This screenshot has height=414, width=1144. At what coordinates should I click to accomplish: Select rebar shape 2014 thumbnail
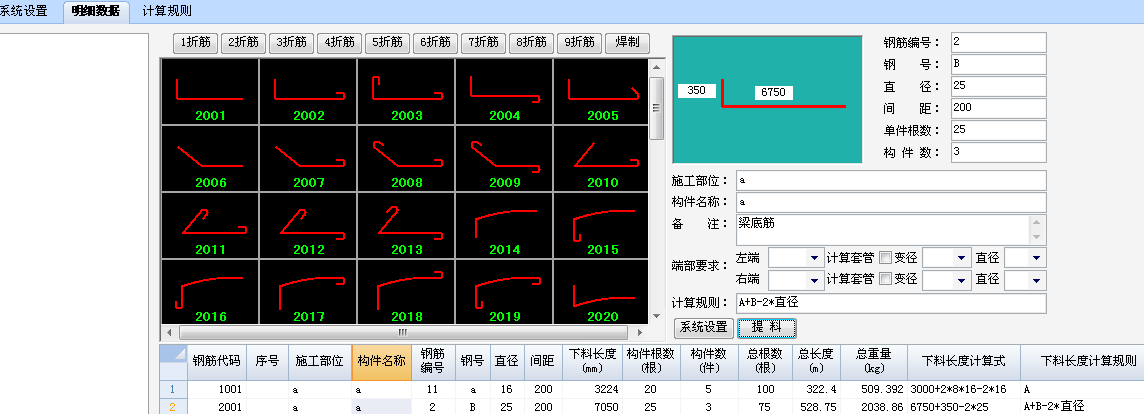(504, 225)
